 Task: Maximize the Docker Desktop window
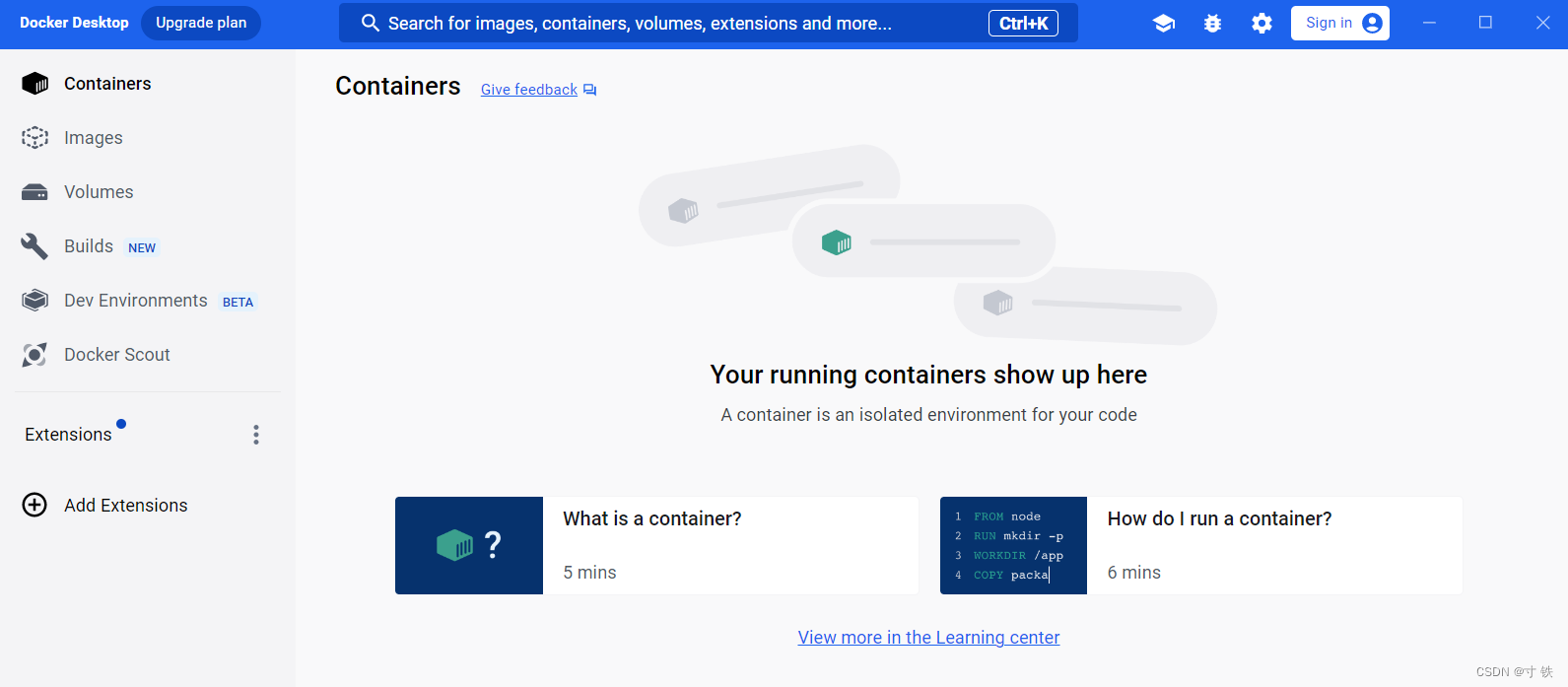[x=1485, y=23]
